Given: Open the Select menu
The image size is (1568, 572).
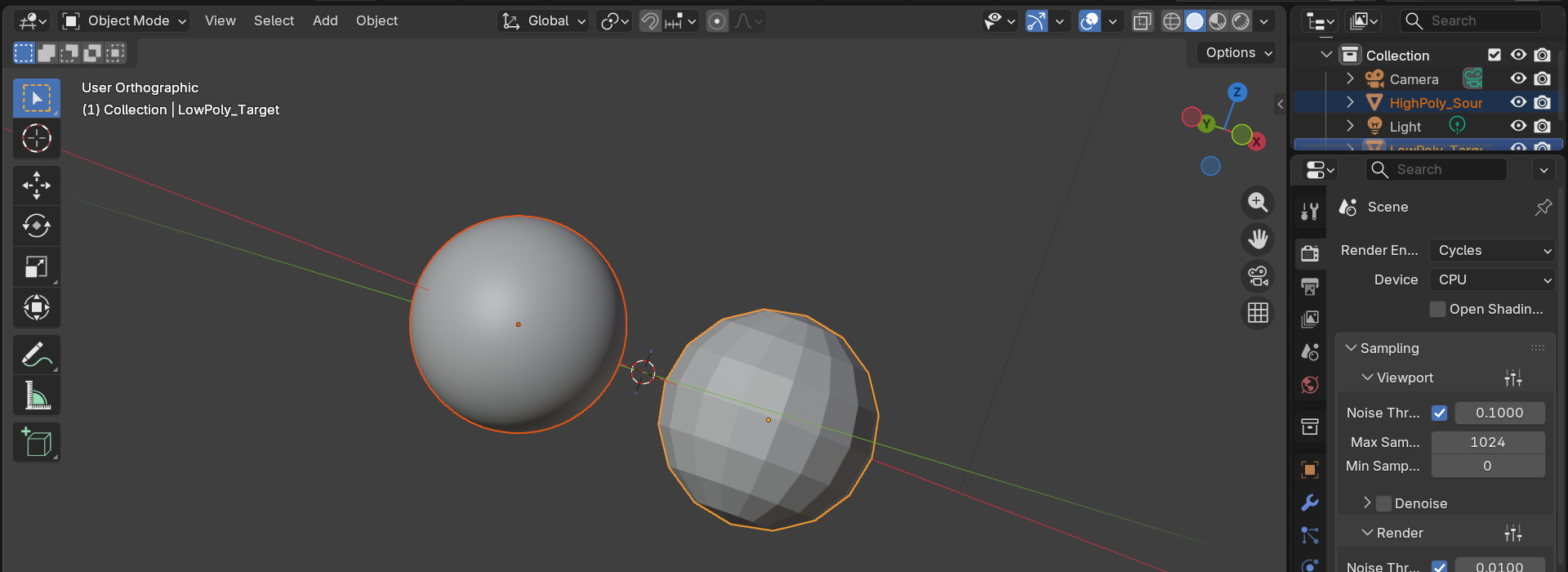Looking at the screenshot, I should (274, 21).
